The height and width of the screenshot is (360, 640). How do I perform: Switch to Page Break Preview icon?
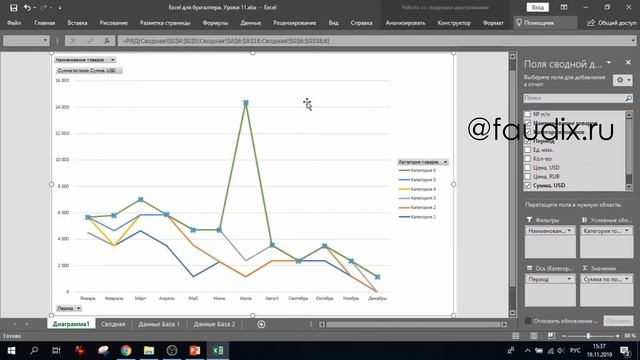551,336
